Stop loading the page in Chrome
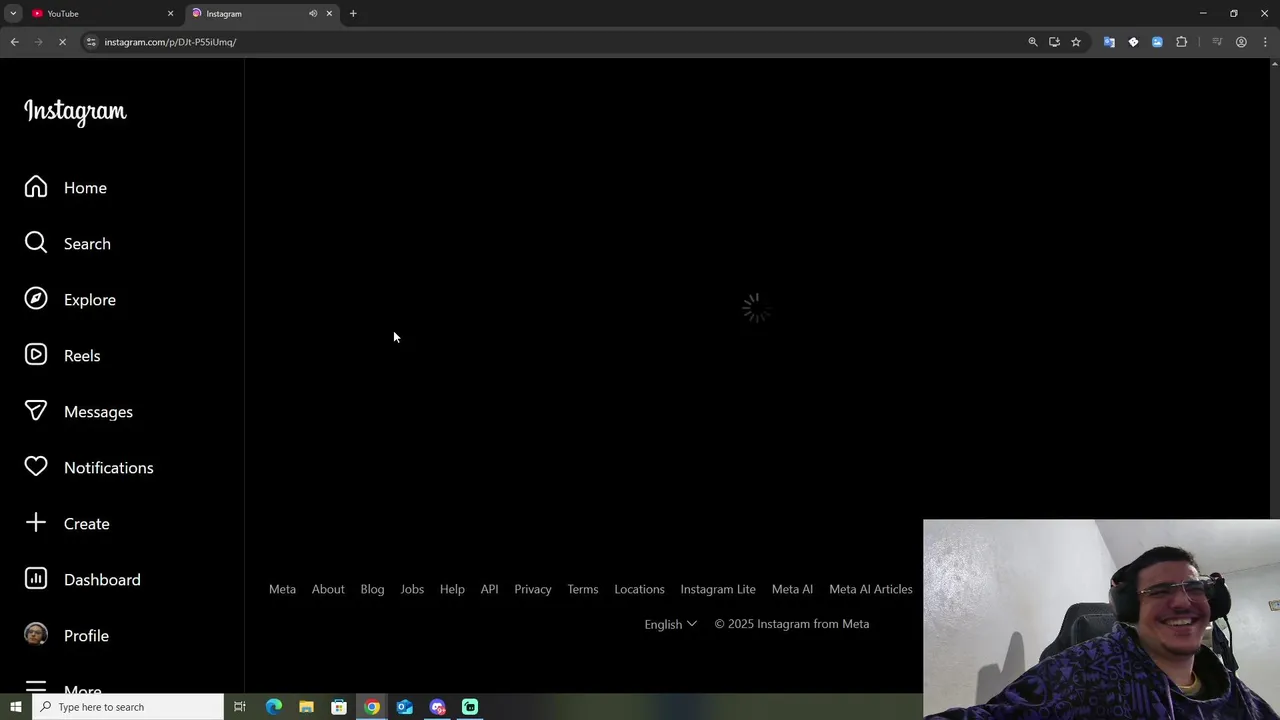 [62, 42]
